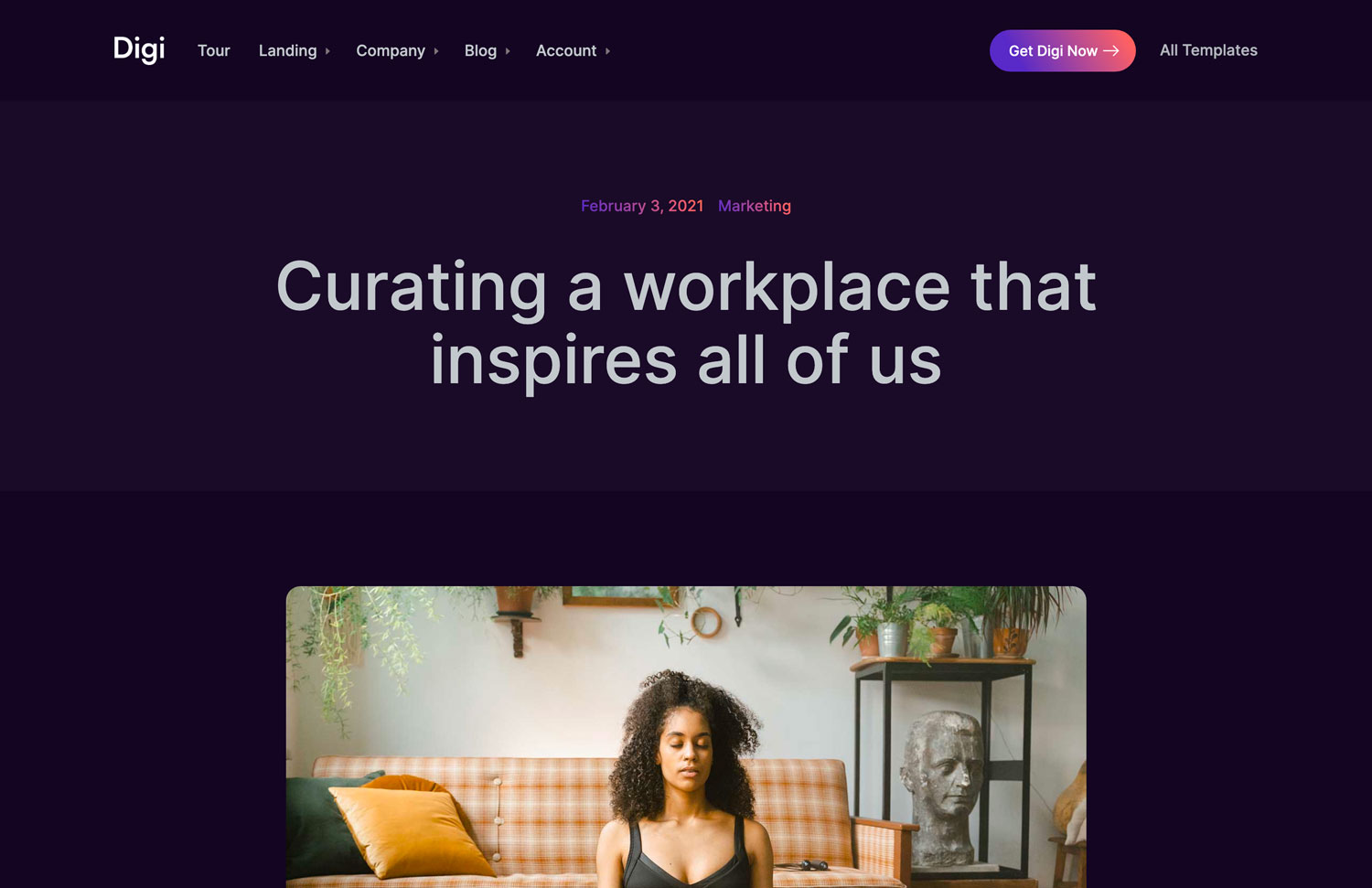Viewport: 1372px width, 888px height.
Task: Click the Digi logo
Action: tap(139, 49)
